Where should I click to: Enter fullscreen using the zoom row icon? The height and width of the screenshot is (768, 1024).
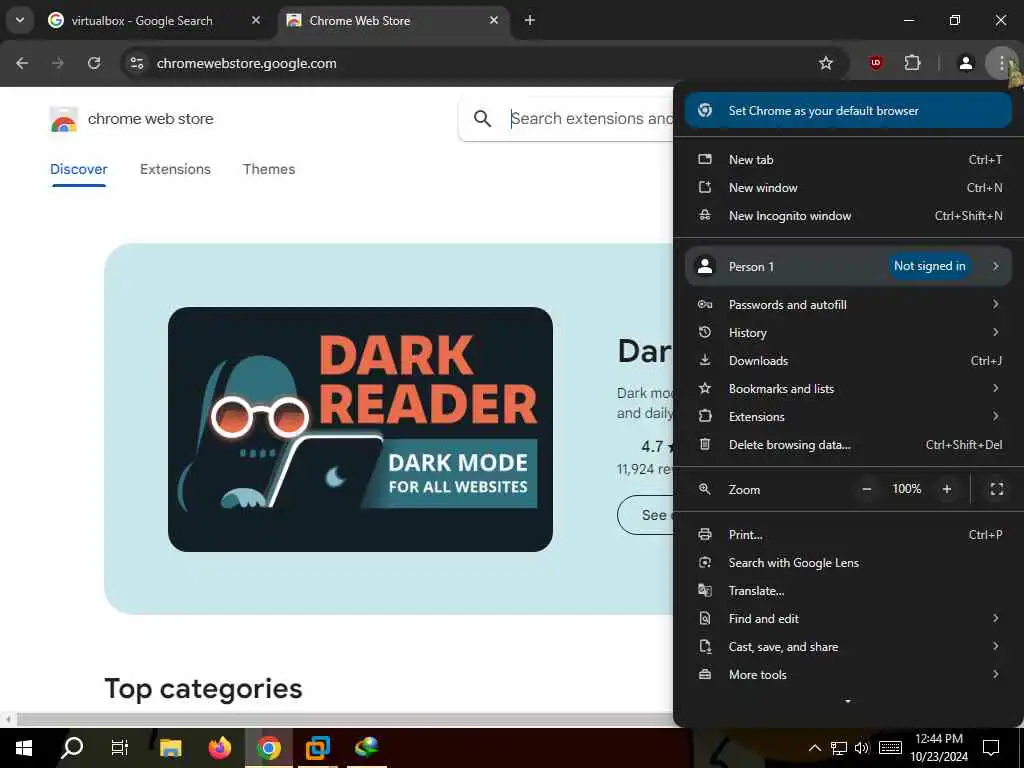click(x=997, y=489)
